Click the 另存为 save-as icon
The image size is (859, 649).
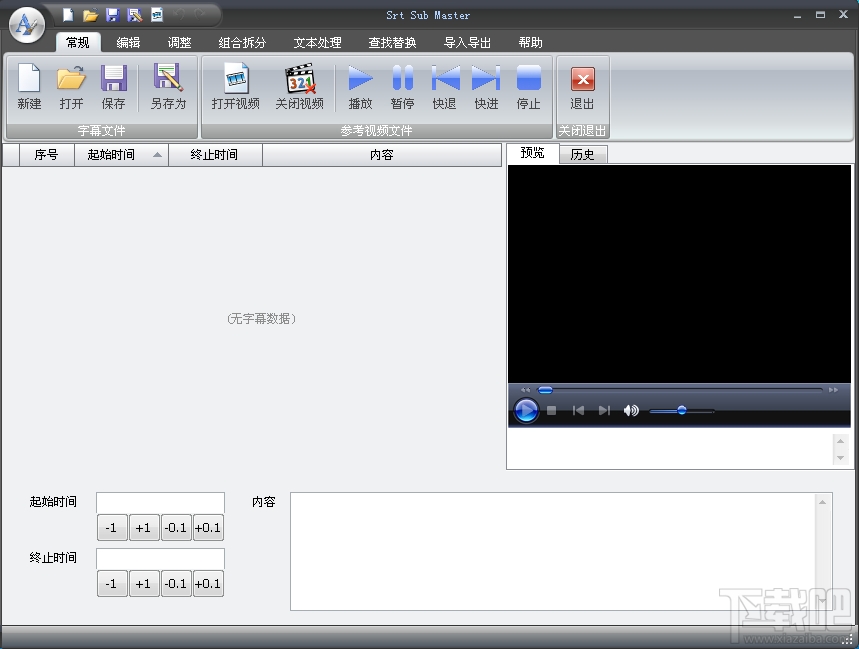168,86
